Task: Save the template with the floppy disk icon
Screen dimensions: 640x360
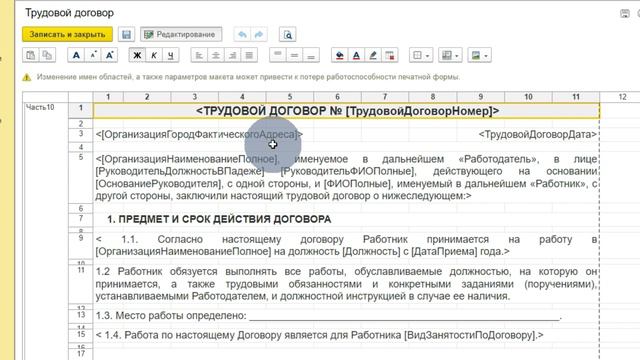Action: [127, 35]
